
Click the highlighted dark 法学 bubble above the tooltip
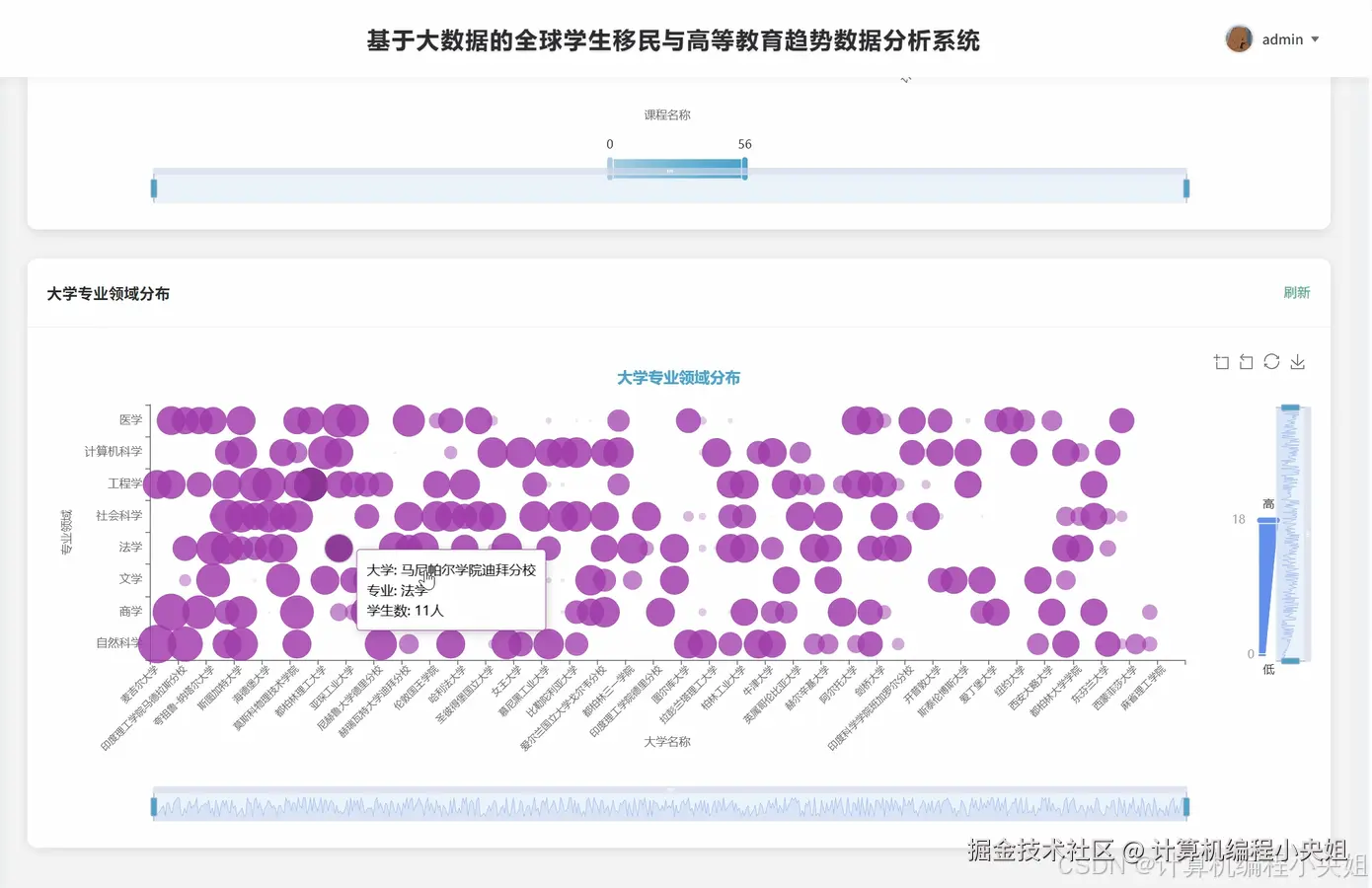pyautogui.click(x=339, y=548)
